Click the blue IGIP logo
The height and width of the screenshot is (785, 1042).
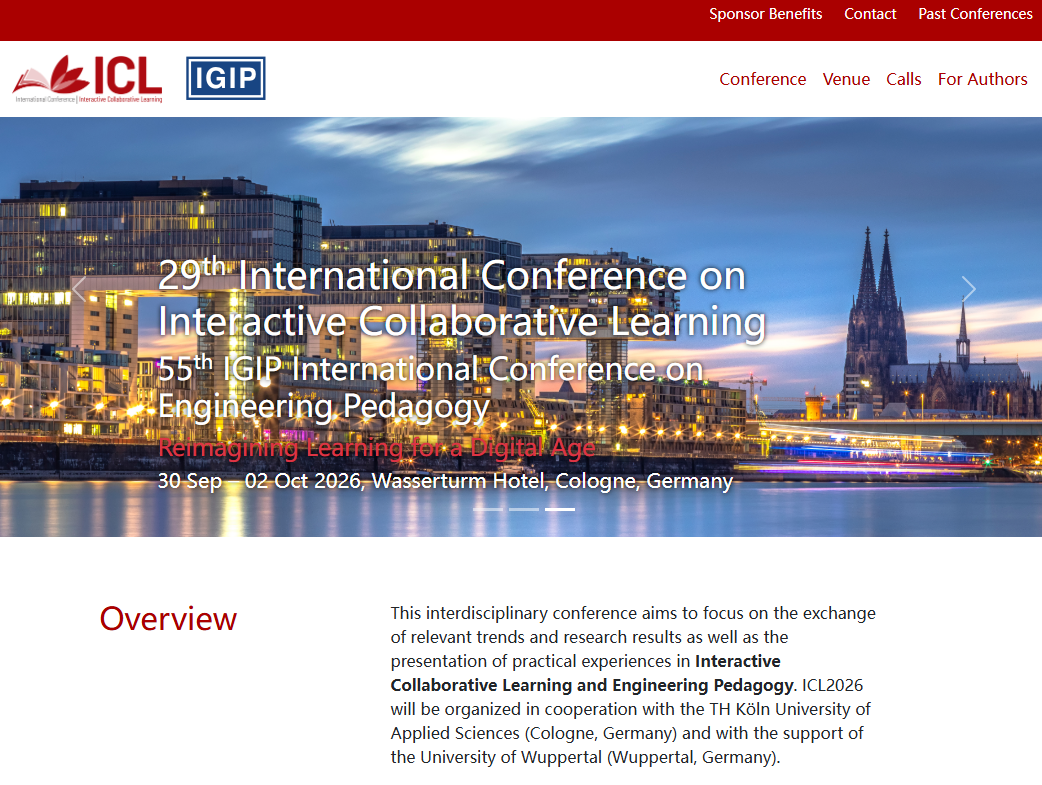tap(226, 79)
